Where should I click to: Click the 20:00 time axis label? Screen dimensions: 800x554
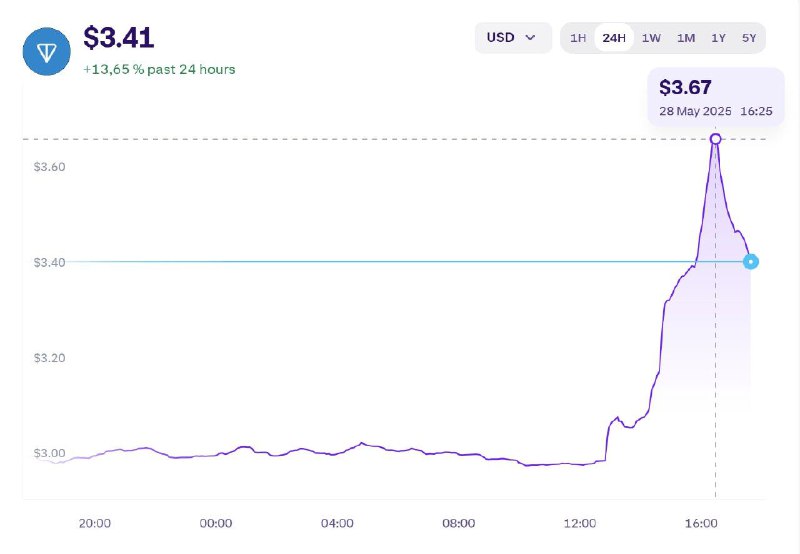click(x=95, y=523)
